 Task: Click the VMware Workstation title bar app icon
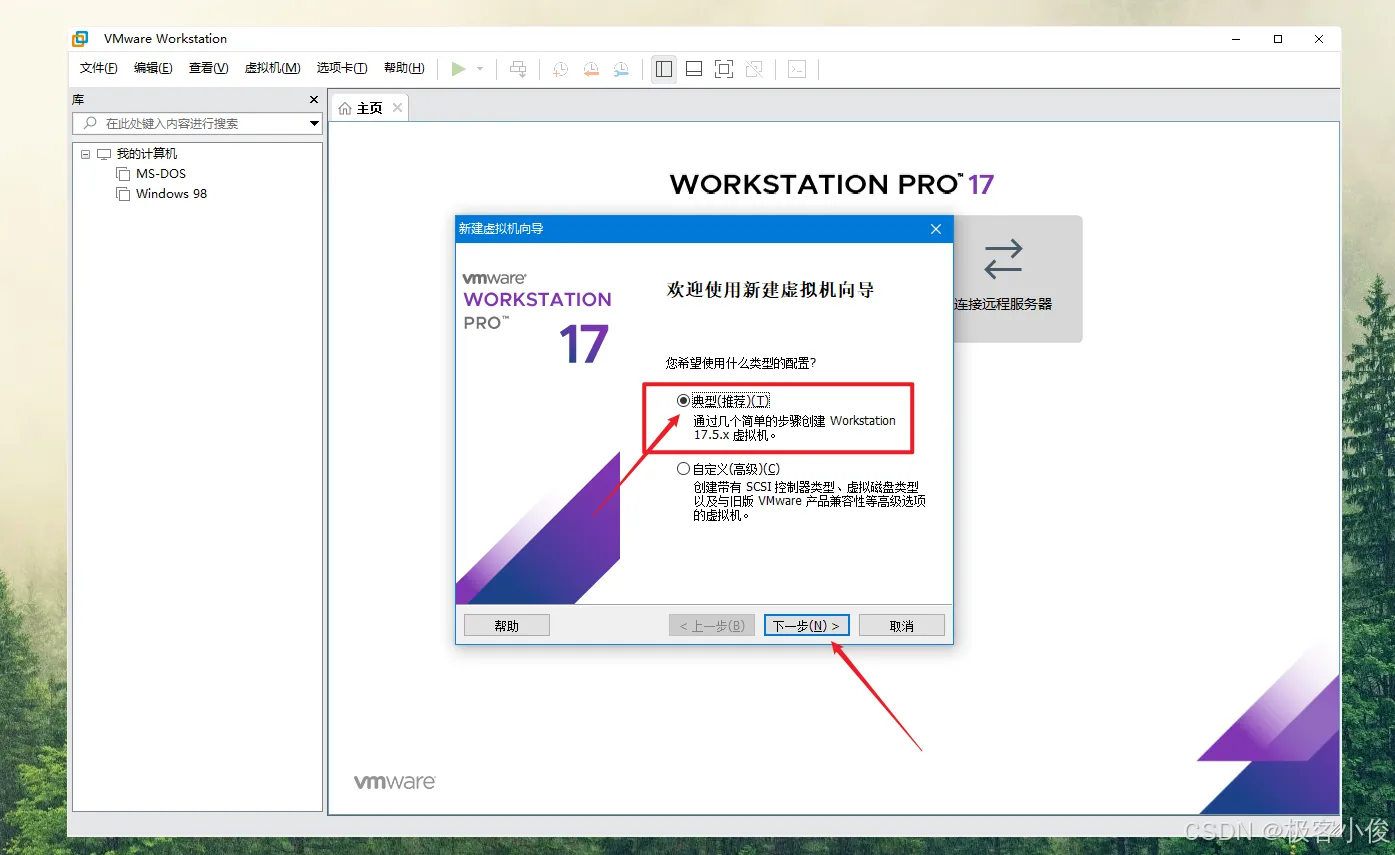(x=80, y=39)
